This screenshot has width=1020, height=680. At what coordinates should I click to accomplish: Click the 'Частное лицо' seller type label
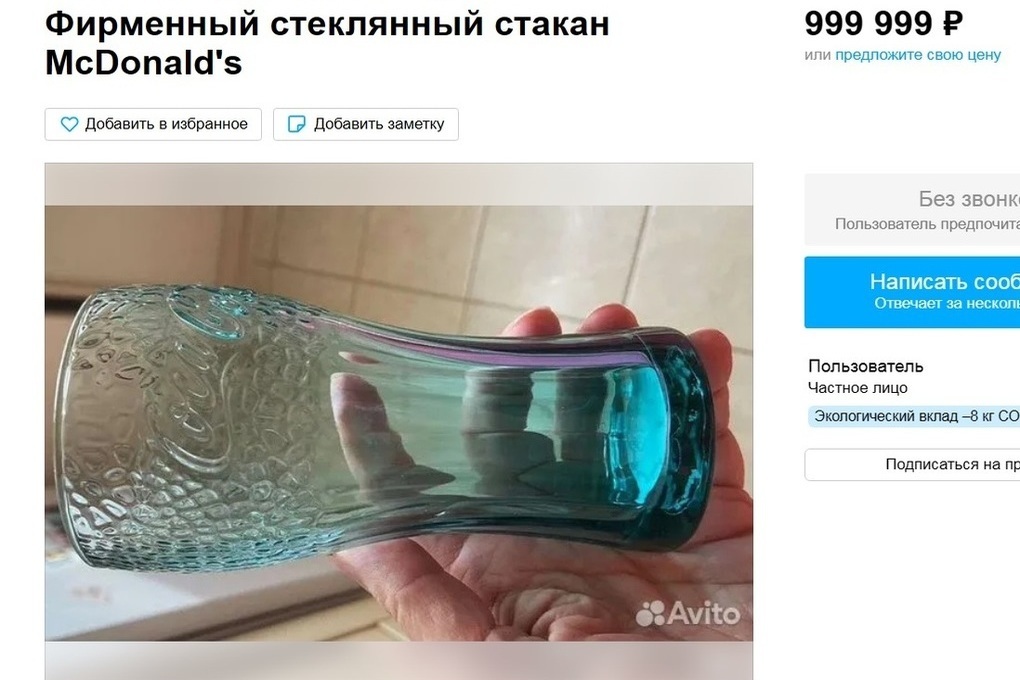[857, 388]
